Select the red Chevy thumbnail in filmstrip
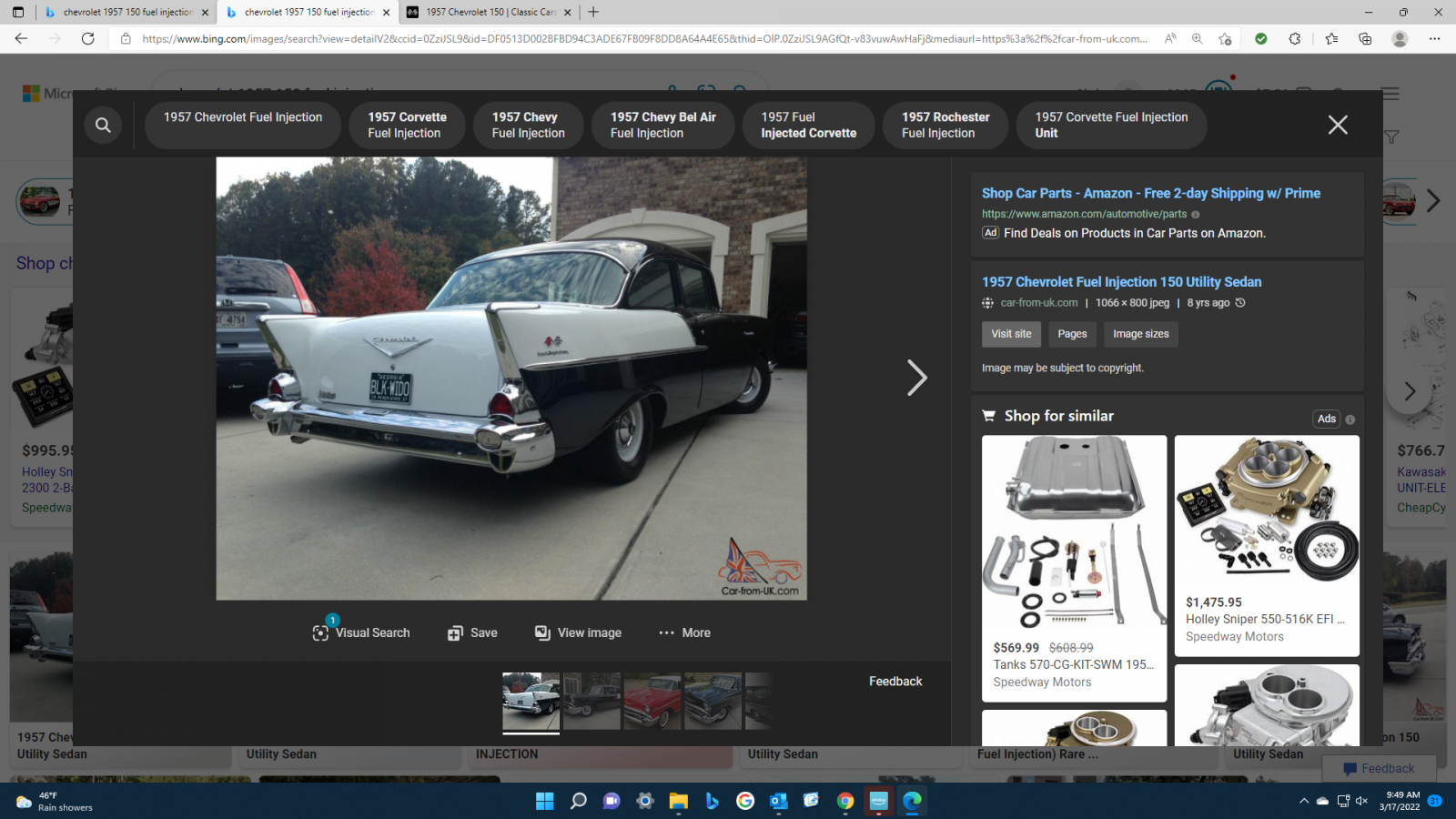Screen dimensions: 1456x819 [652, 702]
